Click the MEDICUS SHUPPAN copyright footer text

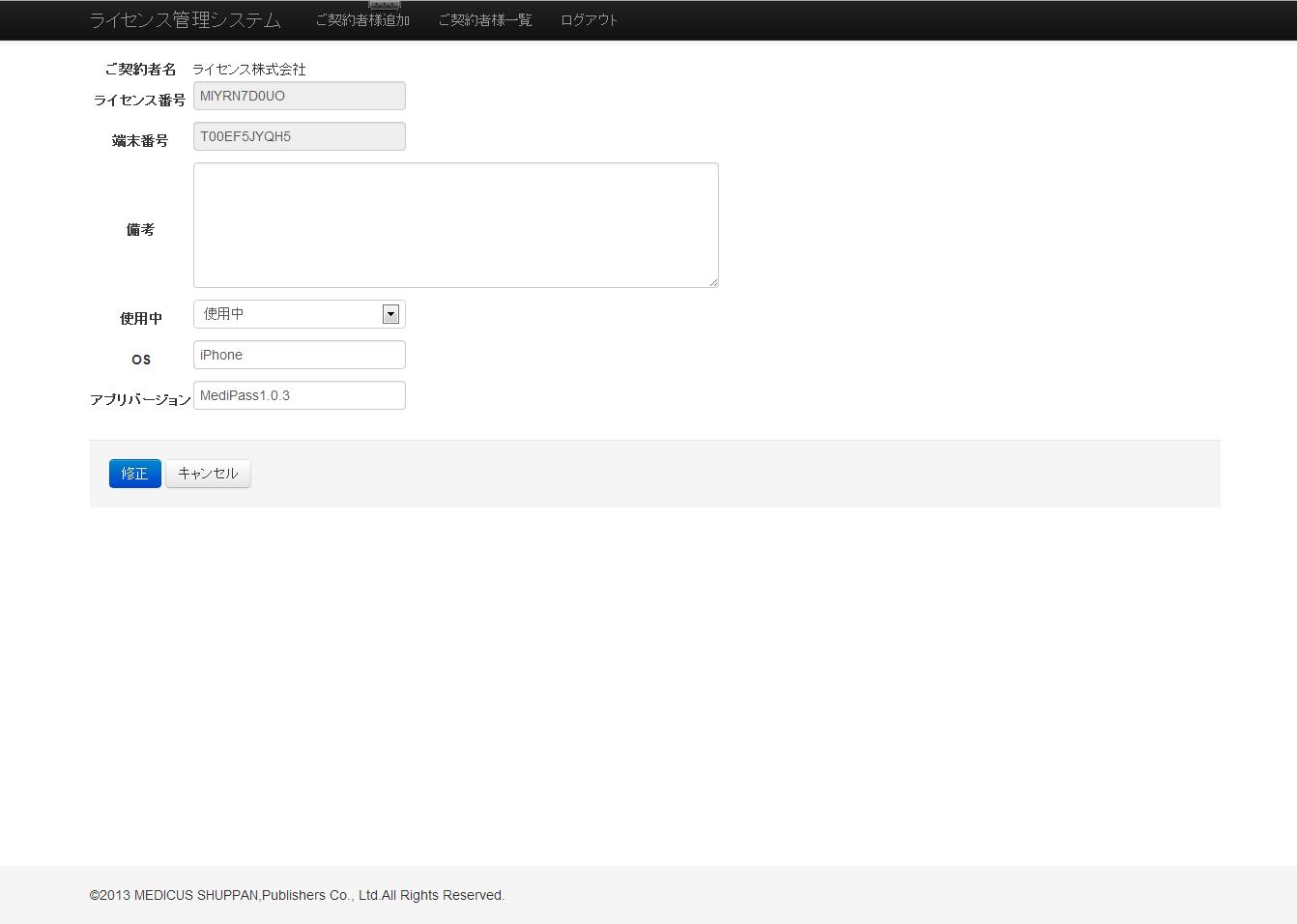point(297,896)
